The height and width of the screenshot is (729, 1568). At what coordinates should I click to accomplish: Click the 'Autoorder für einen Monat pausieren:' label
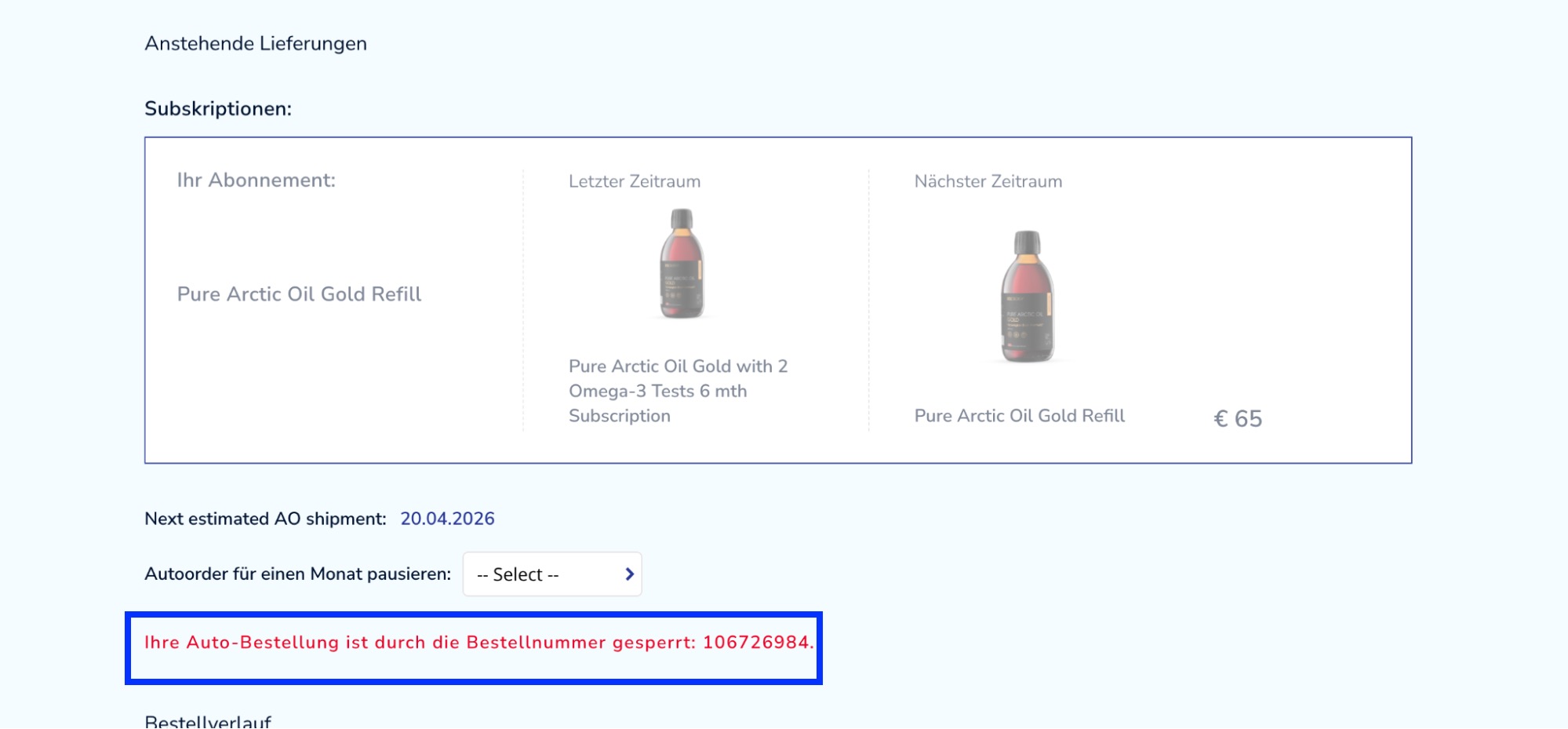[x=298, y=574]
